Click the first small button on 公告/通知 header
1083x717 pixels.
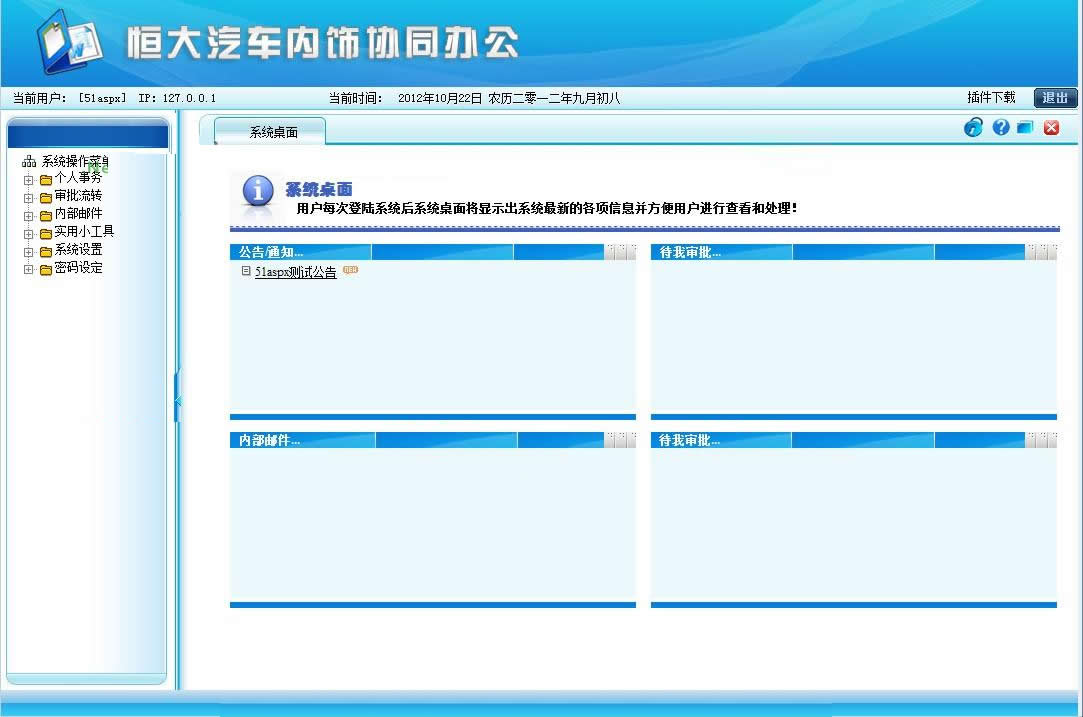pos(611,252)
